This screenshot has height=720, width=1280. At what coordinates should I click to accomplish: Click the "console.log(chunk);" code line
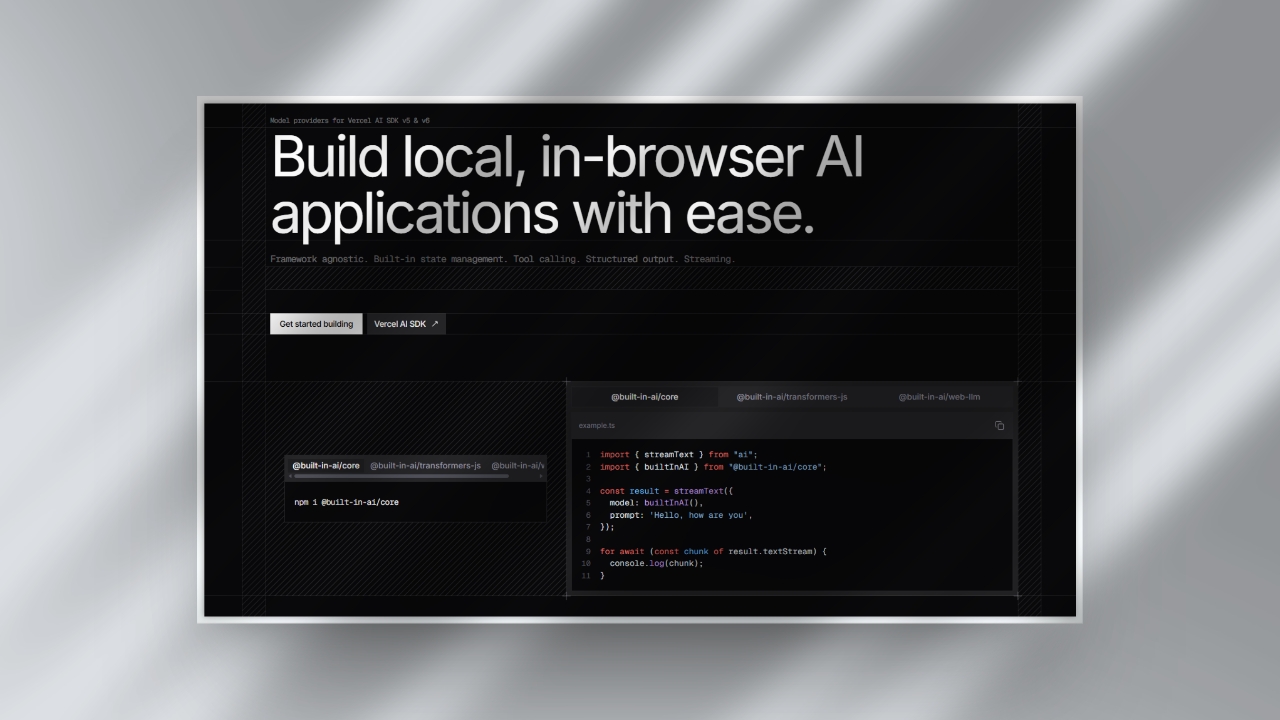click(x=657, y=563)
